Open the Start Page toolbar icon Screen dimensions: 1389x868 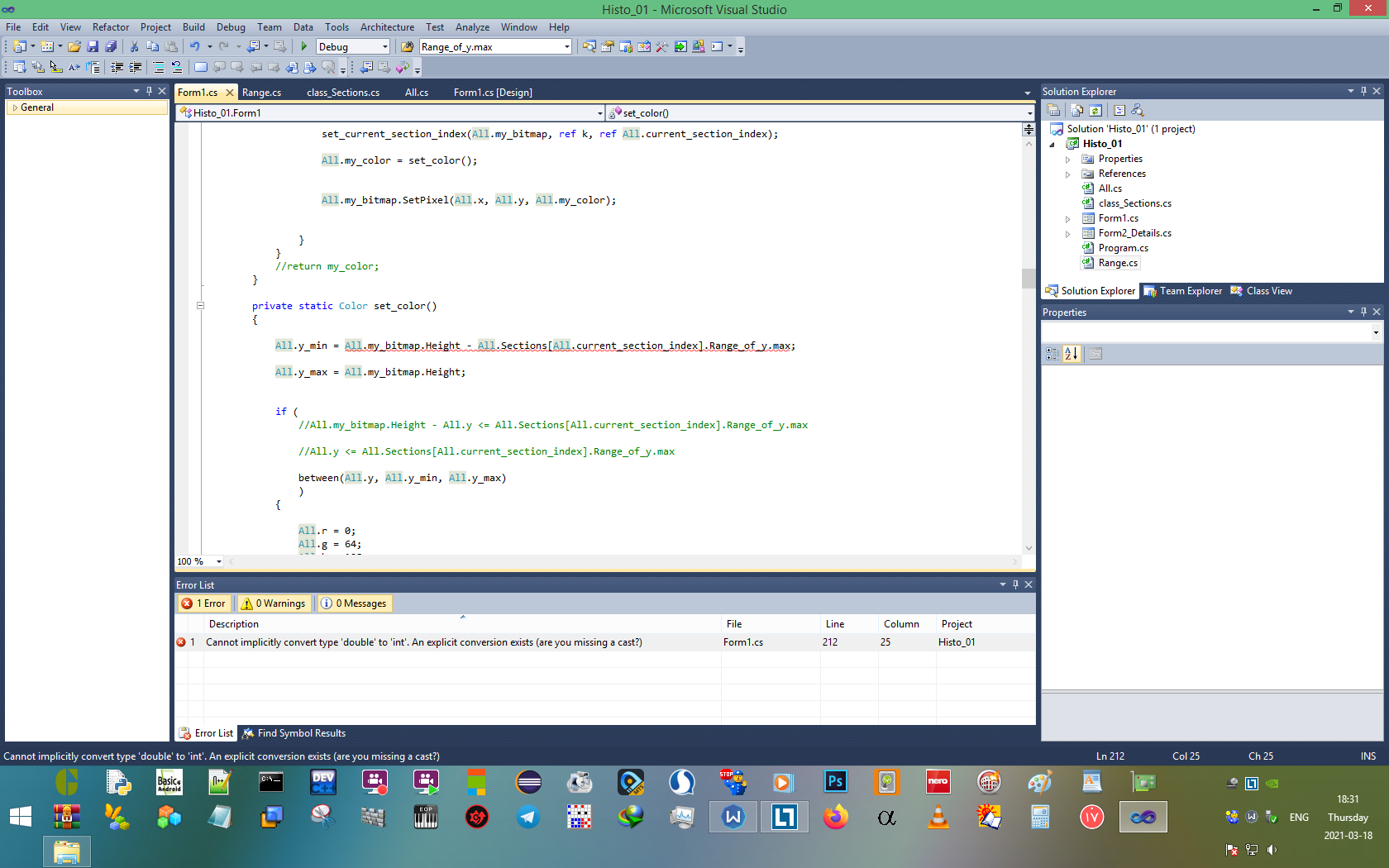[680, 46]
